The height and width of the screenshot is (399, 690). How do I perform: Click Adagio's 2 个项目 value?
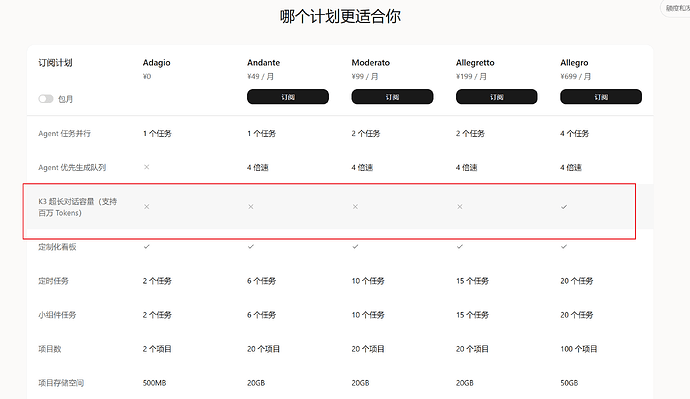tap(157, 349)
